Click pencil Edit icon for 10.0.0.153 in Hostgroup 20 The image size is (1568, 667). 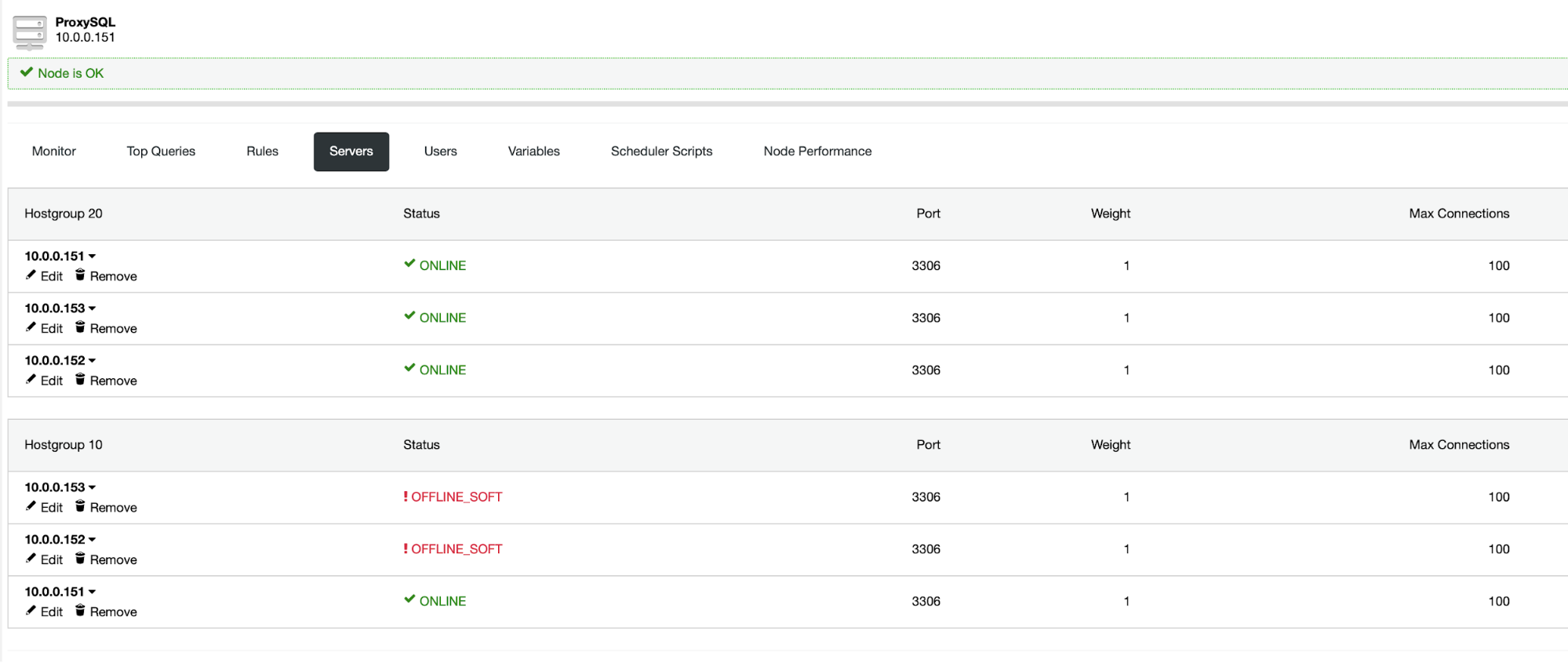(31, 327)
